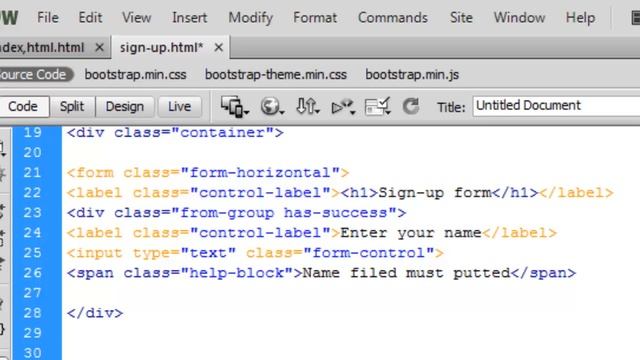Switch to Split view
Viewport: 640px width, 360px height.
point(72,107)
